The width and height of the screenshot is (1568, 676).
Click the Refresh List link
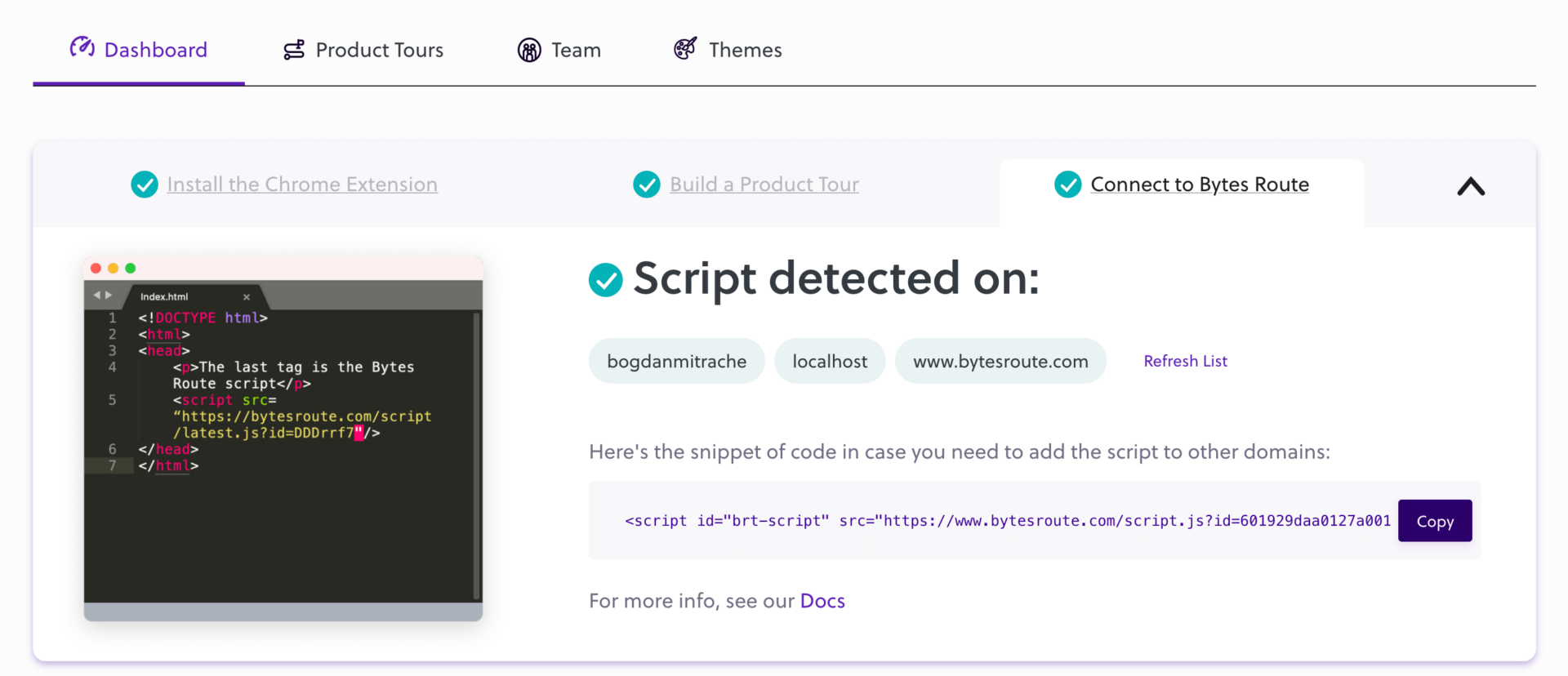(x=1185, y=361)
